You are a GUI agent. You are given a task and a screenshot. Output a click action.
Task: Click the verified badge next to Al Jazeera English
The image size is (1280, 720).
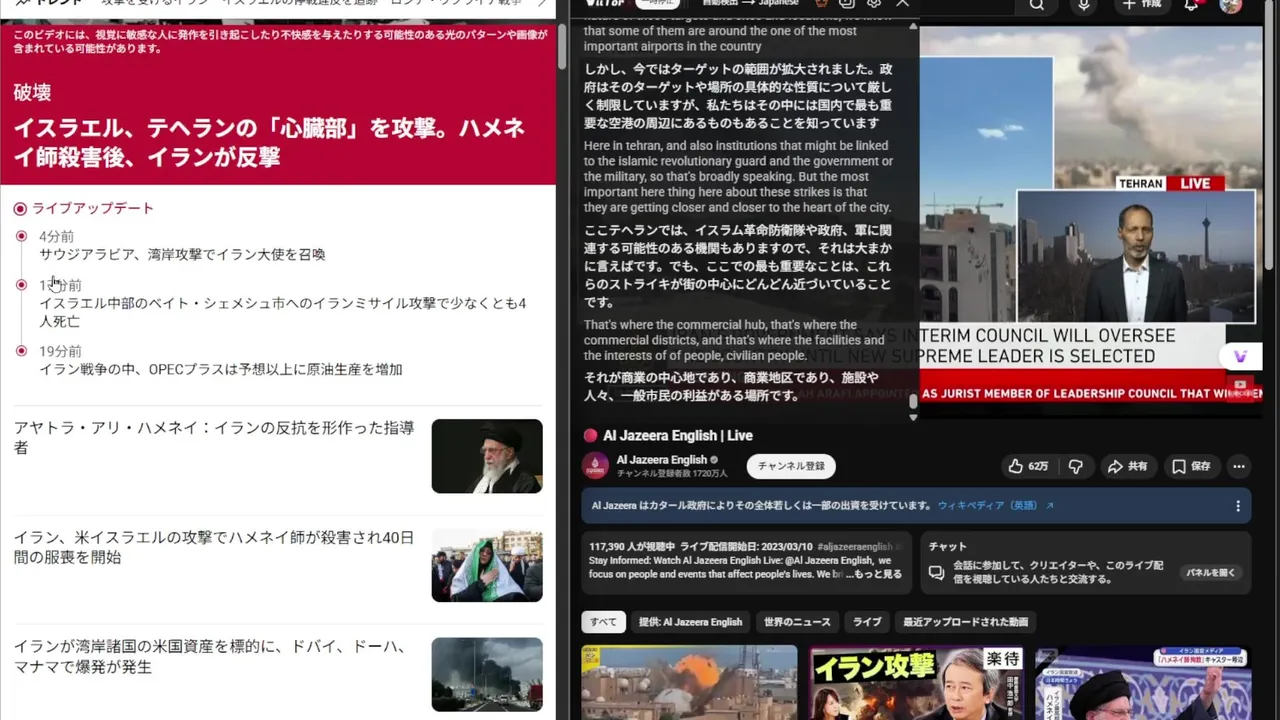point(714,460)
